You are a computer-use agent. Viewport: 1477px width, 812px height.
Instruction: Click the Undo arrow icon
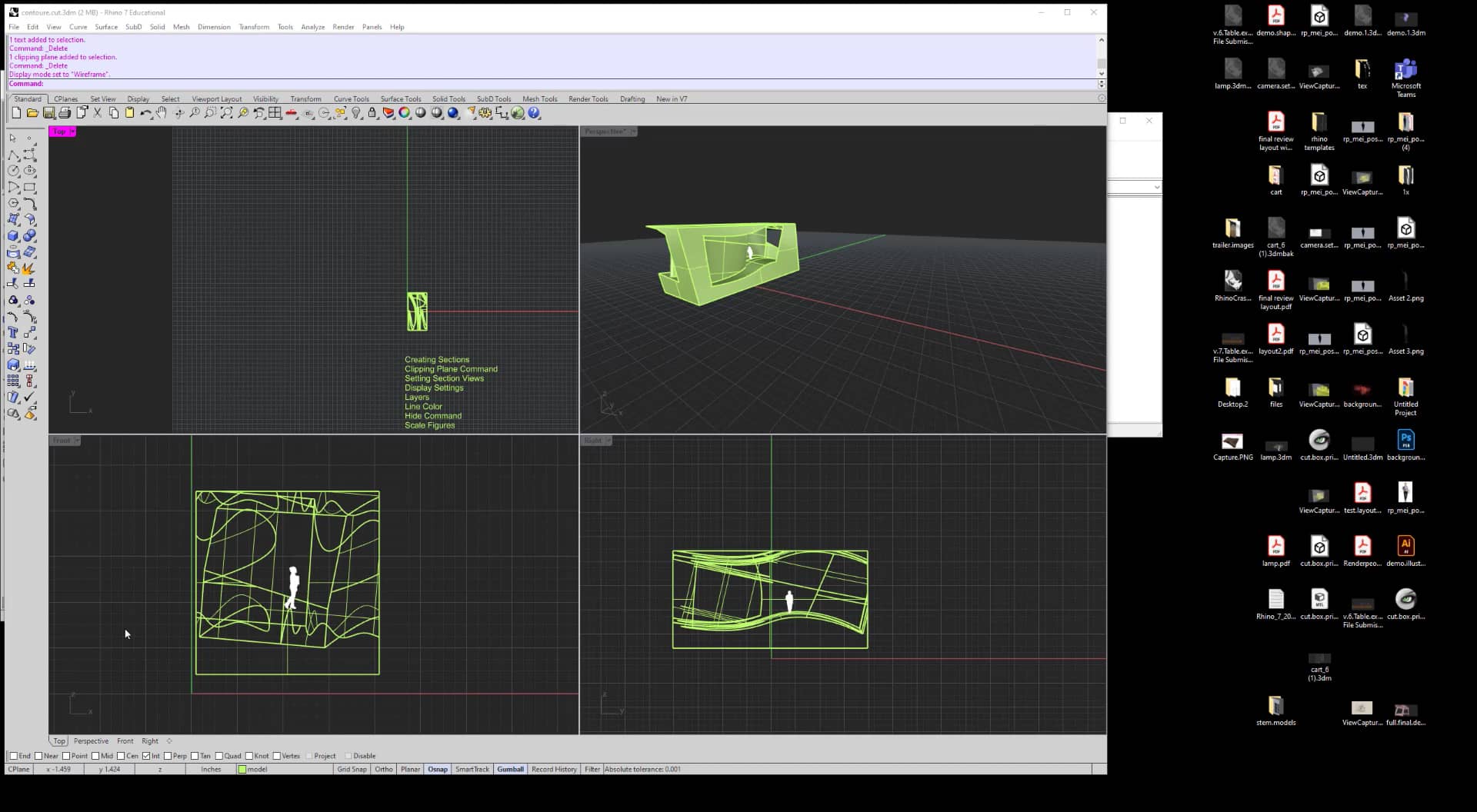pos(145,113)
